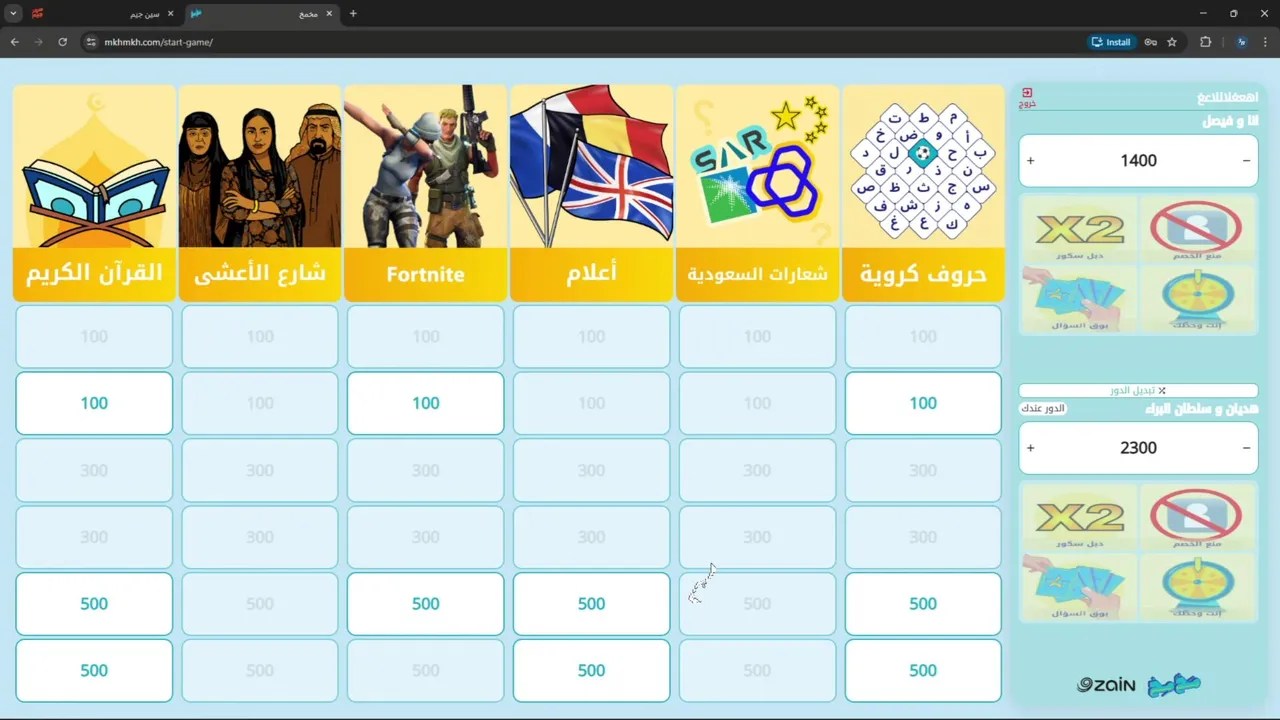Viewport: 1280px width, 720px height.
Task: Open the حروف كروية category card
Action: (923, 192)
